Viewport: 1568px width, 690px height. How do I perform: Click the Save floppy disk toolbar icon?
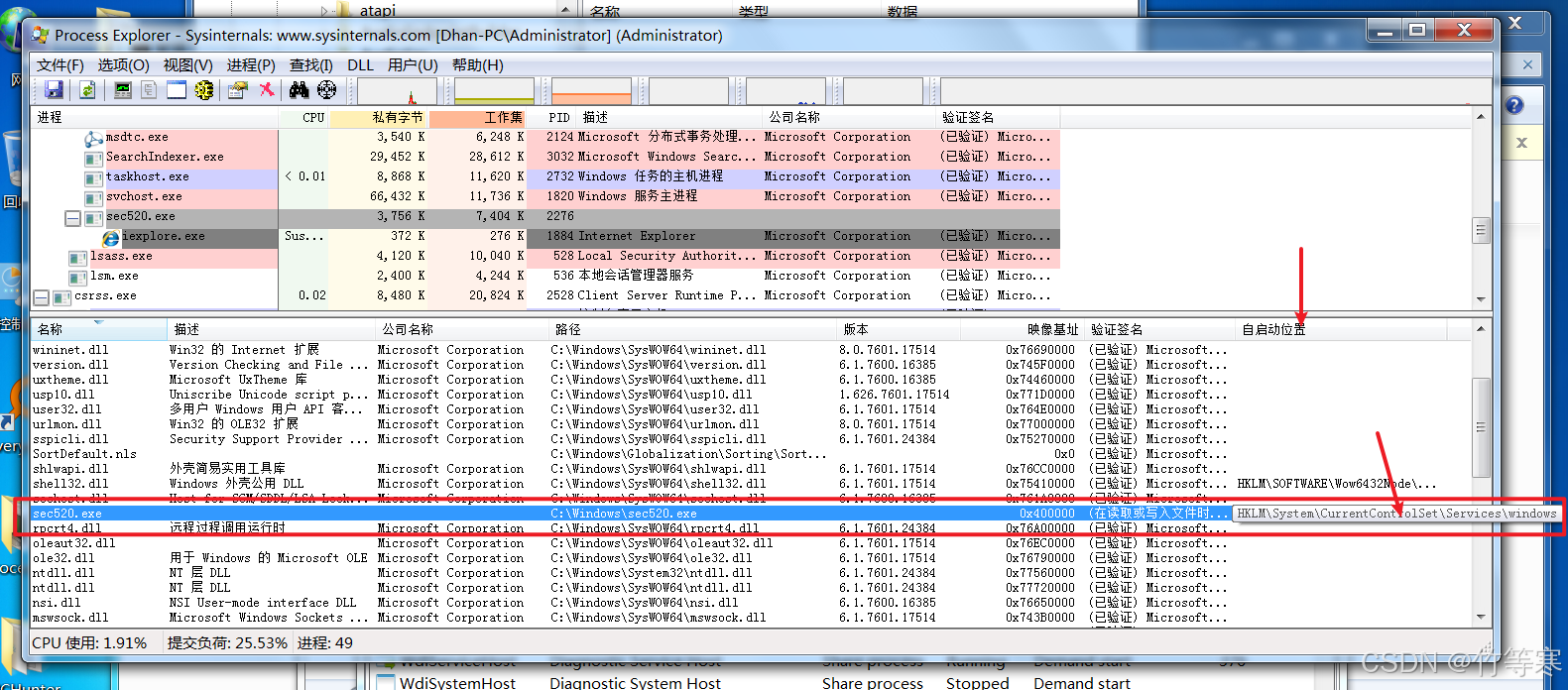click(54, 90)
